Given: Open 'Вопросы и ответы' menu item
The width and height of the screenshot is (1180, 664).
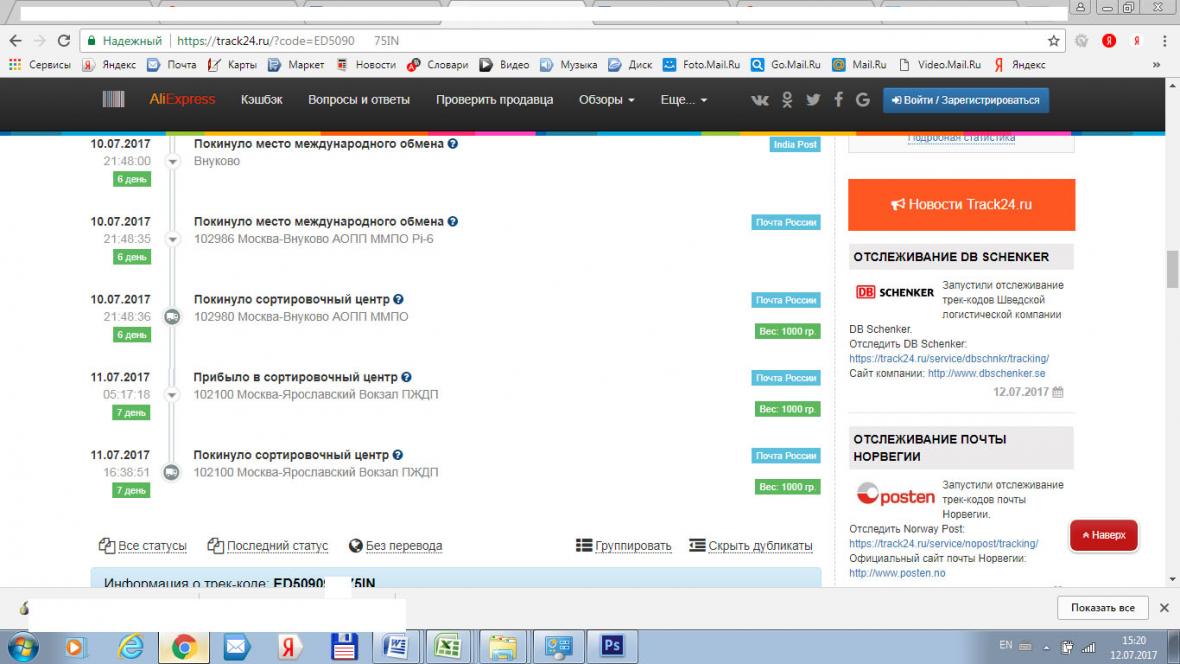Looking at the screenshot, I should [359, 100].
